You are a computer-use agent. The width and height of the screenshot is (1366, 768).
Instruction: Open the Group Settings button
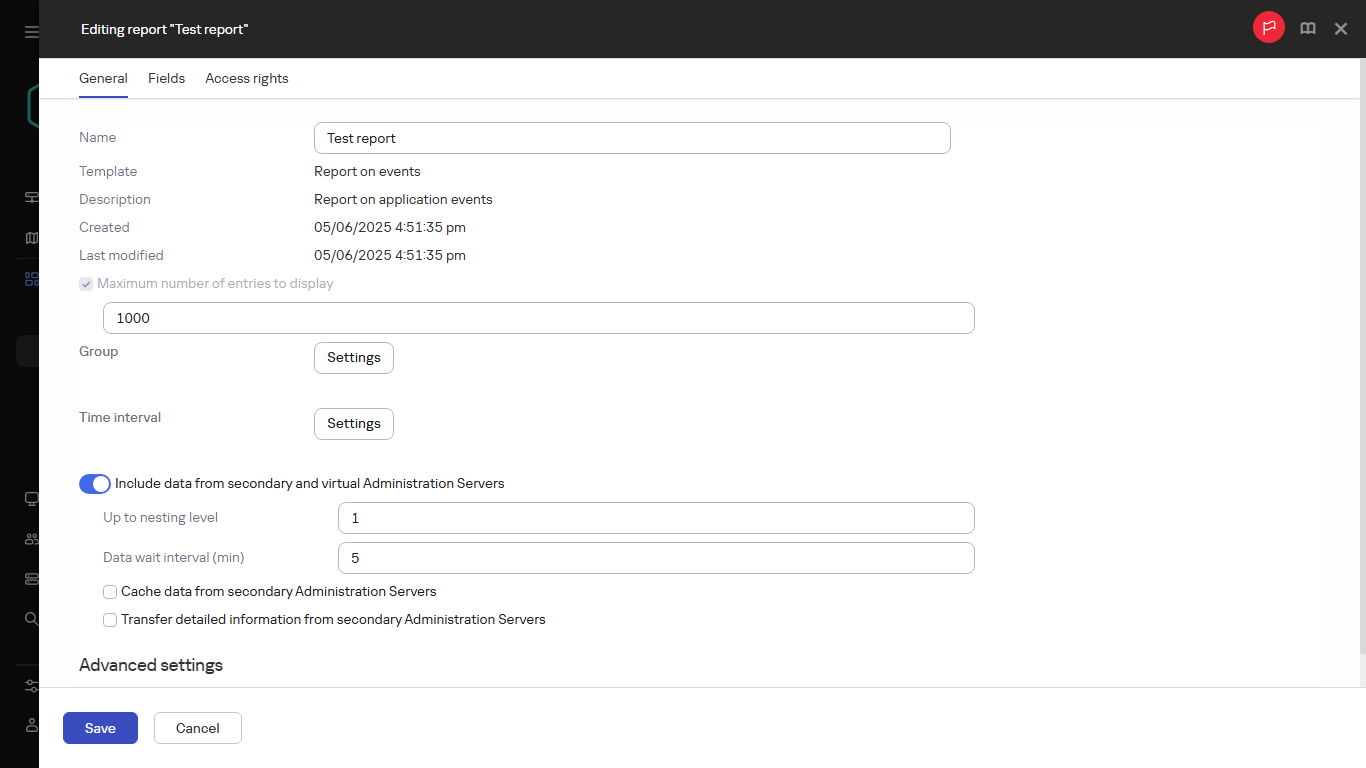(x=354, y=358)
